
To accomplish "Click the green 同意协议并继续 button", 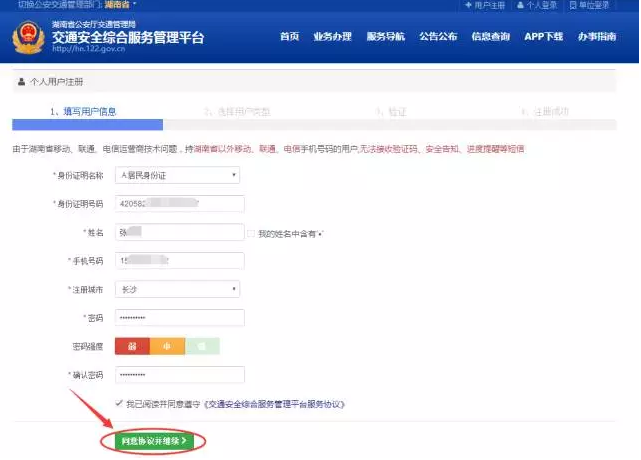I will click(153, 441).
